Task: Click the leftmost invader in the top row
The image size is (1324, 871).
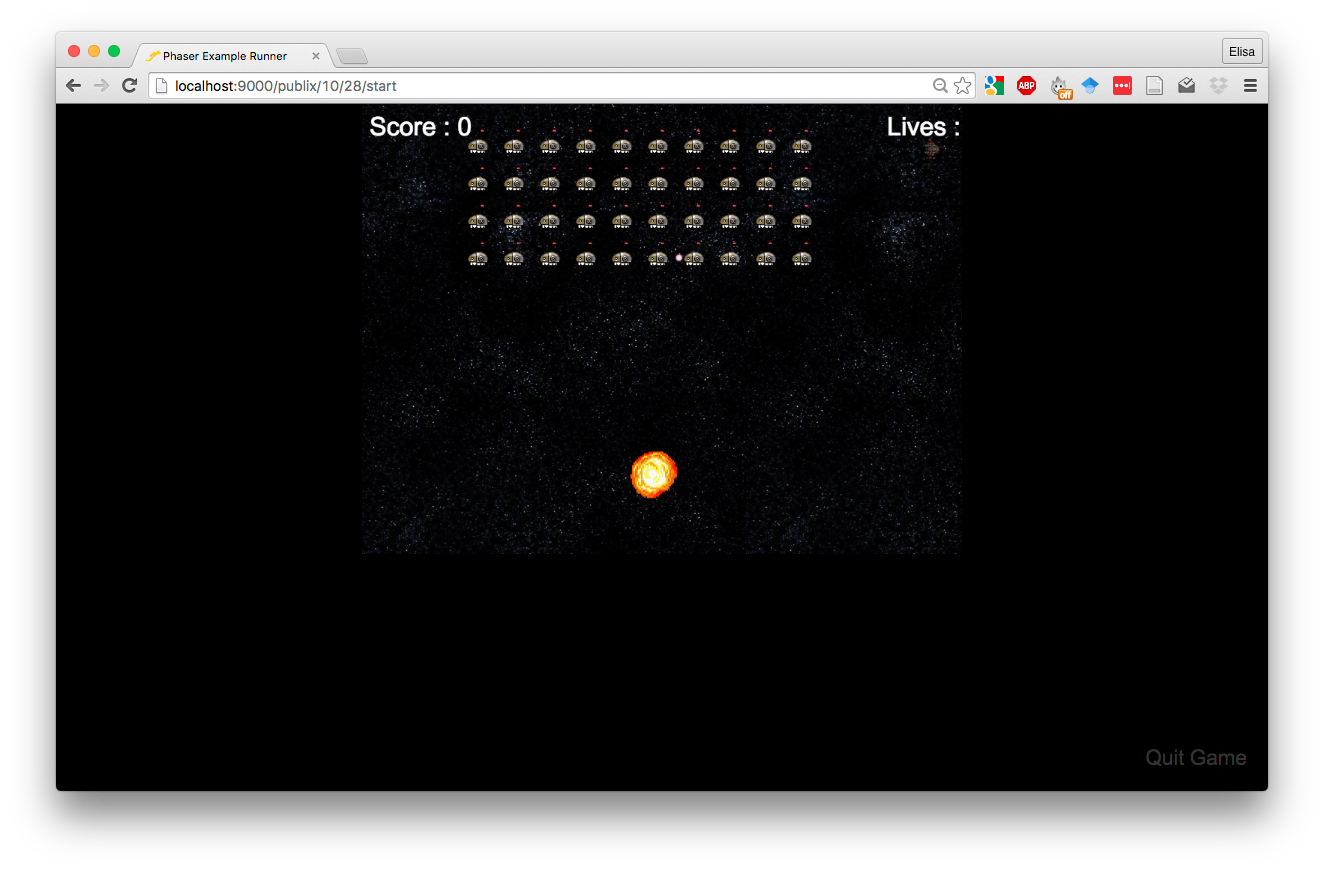Action: (478, 146)
